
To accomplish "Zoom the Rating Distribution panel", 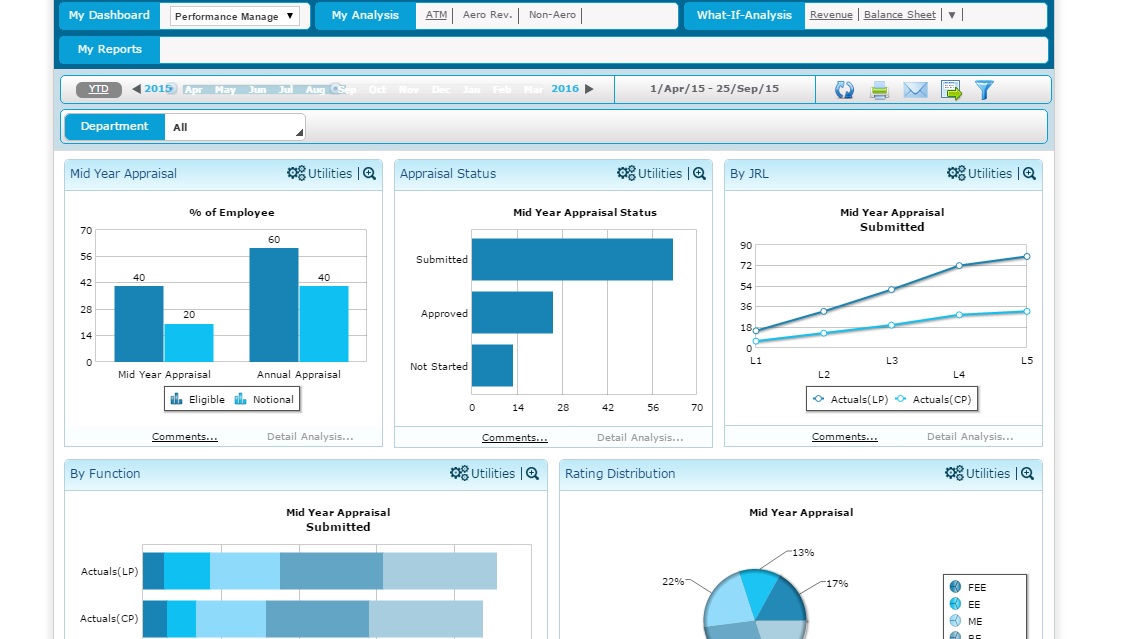I will (1027, 474).
